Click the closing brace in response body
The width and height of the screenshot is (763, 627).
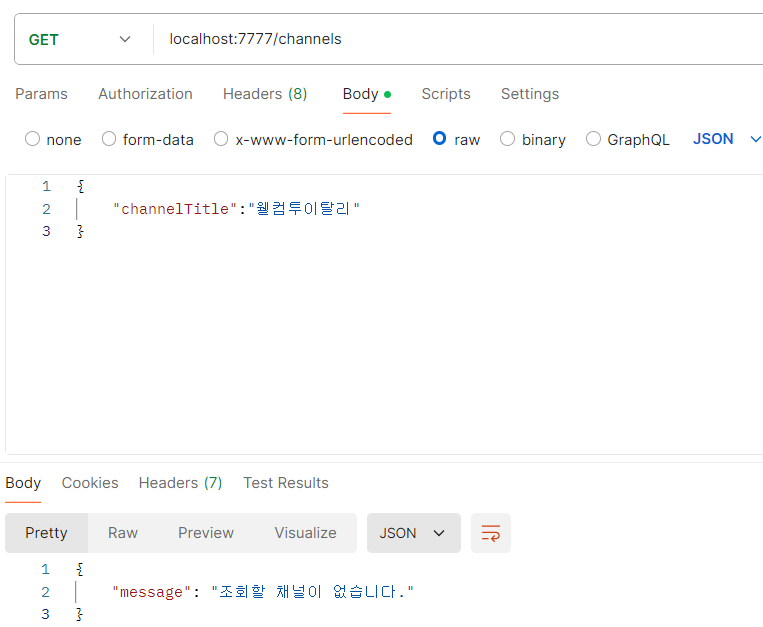coord(79,614)
